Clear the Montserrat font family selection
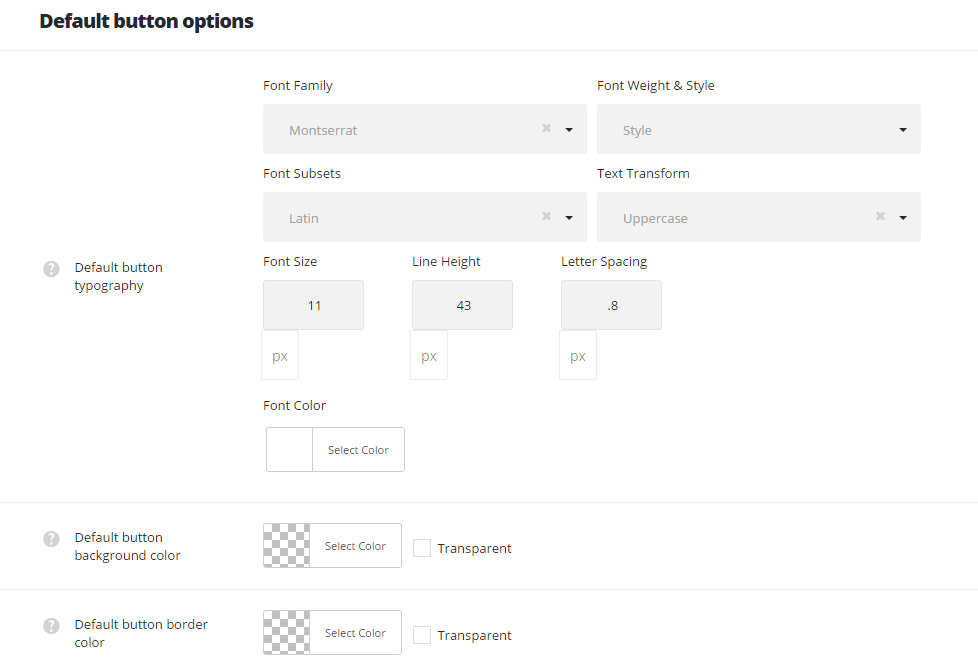The width and height of the screenshot is (978, 671). pos(546,129)
